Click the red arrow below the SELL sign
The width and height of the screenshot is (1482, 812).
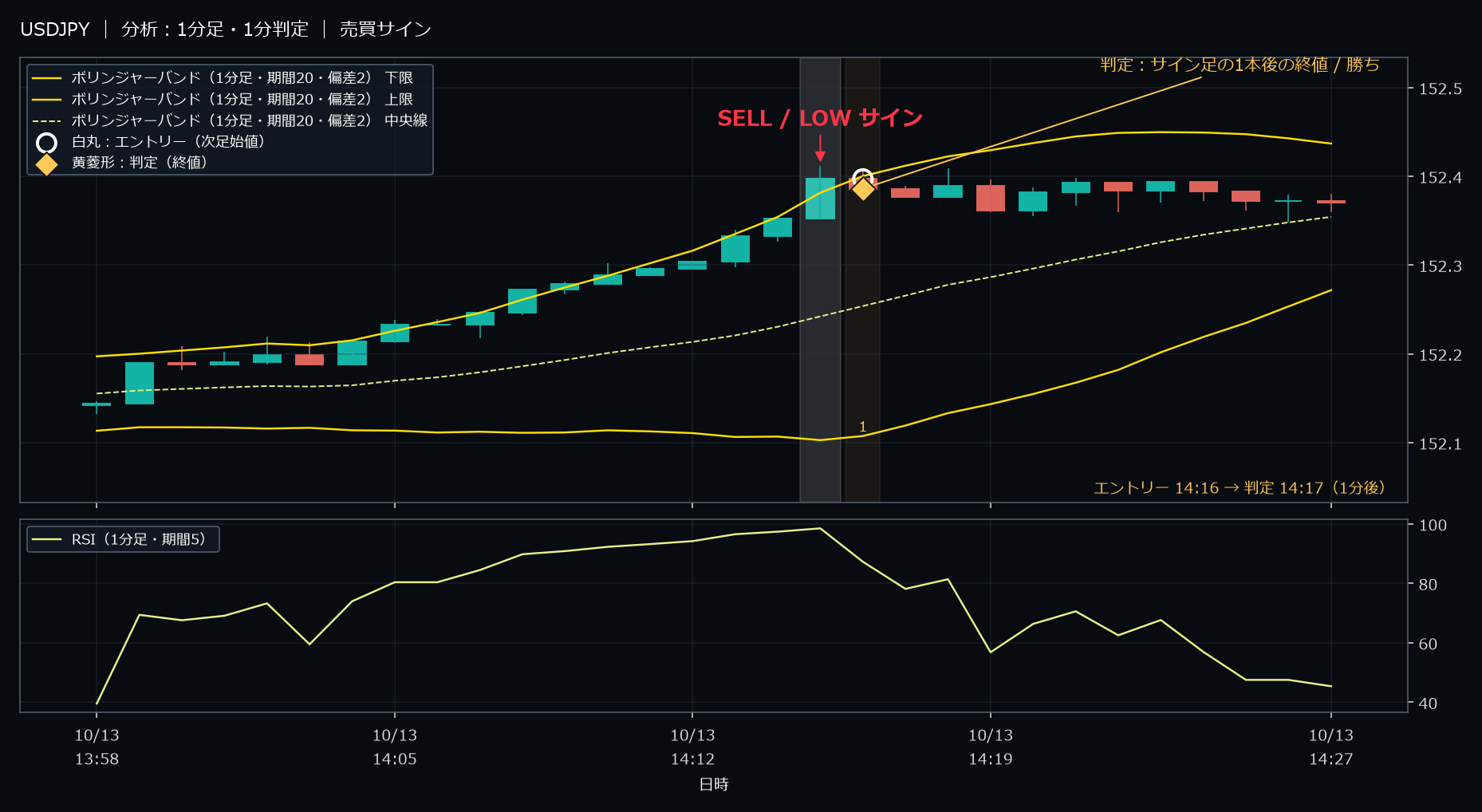[x=820, y=148]
